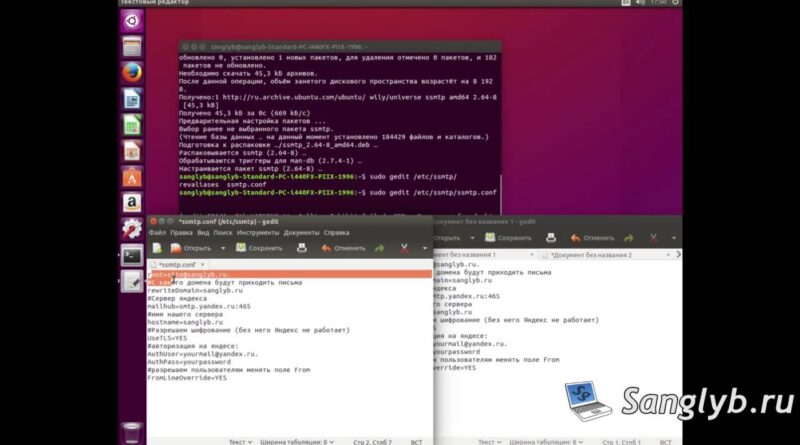Open System Settings from the dock
The height and width of the screenshot is (445, 800).
(x=132, y=229)
